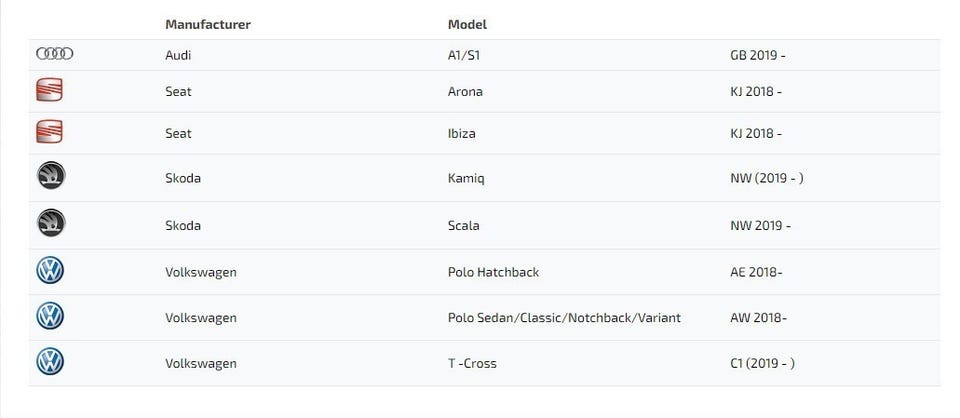
Task: Click the Audi rings logo
Action: (54, 54)
